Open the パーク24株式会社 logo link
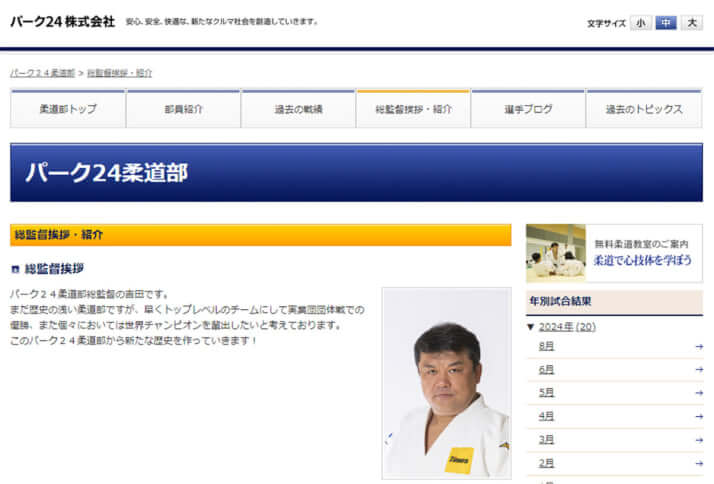The image size is (714, 484). tap(63, 21)
